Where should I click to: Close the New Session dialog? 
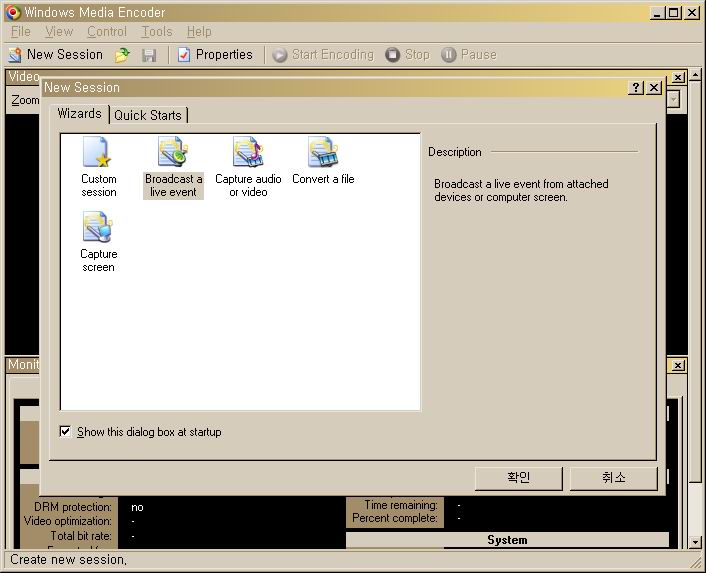(654, 87)
